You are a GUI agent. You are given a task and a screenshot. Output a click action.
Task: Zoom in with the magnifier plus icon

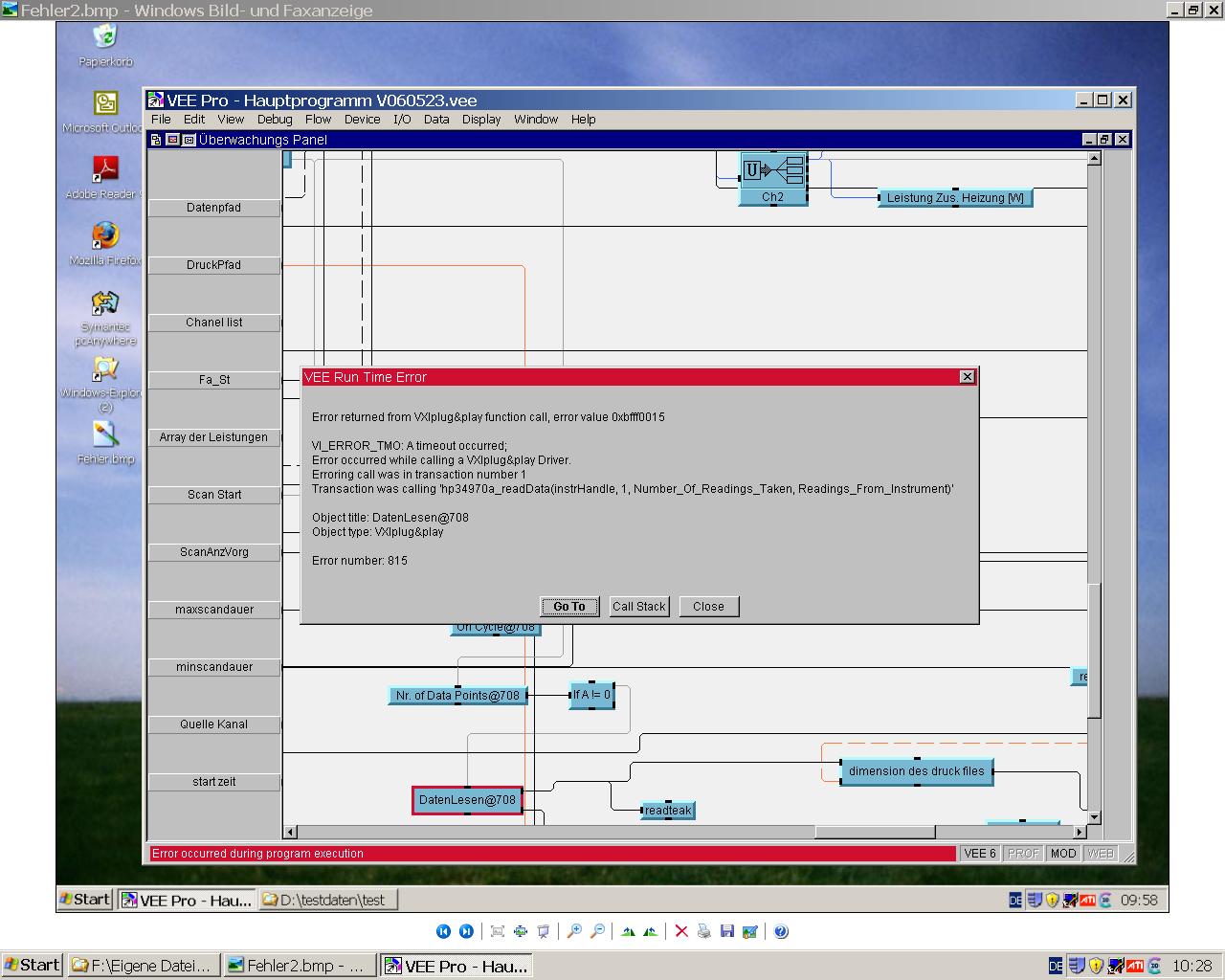click(574, 931)
